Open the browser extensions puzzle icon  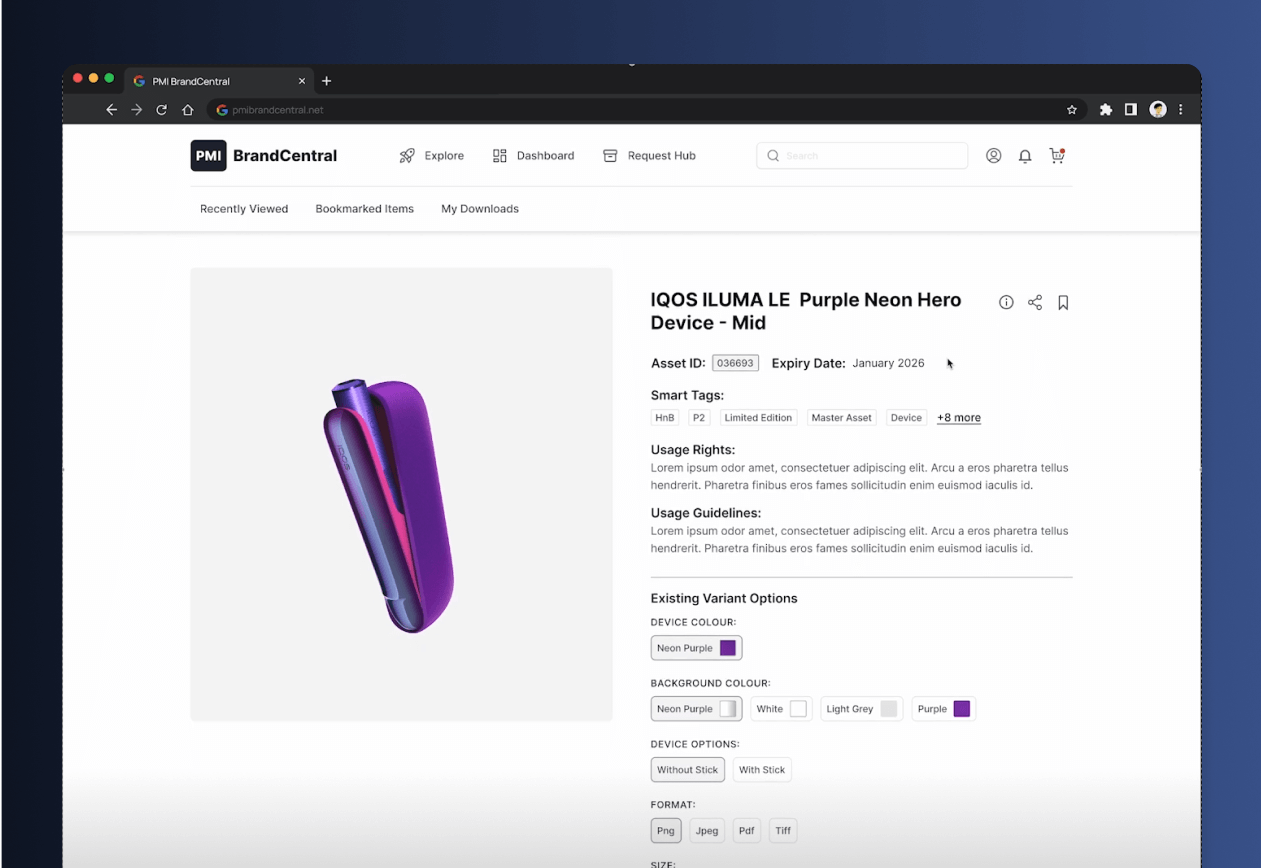pos(1106,110)
